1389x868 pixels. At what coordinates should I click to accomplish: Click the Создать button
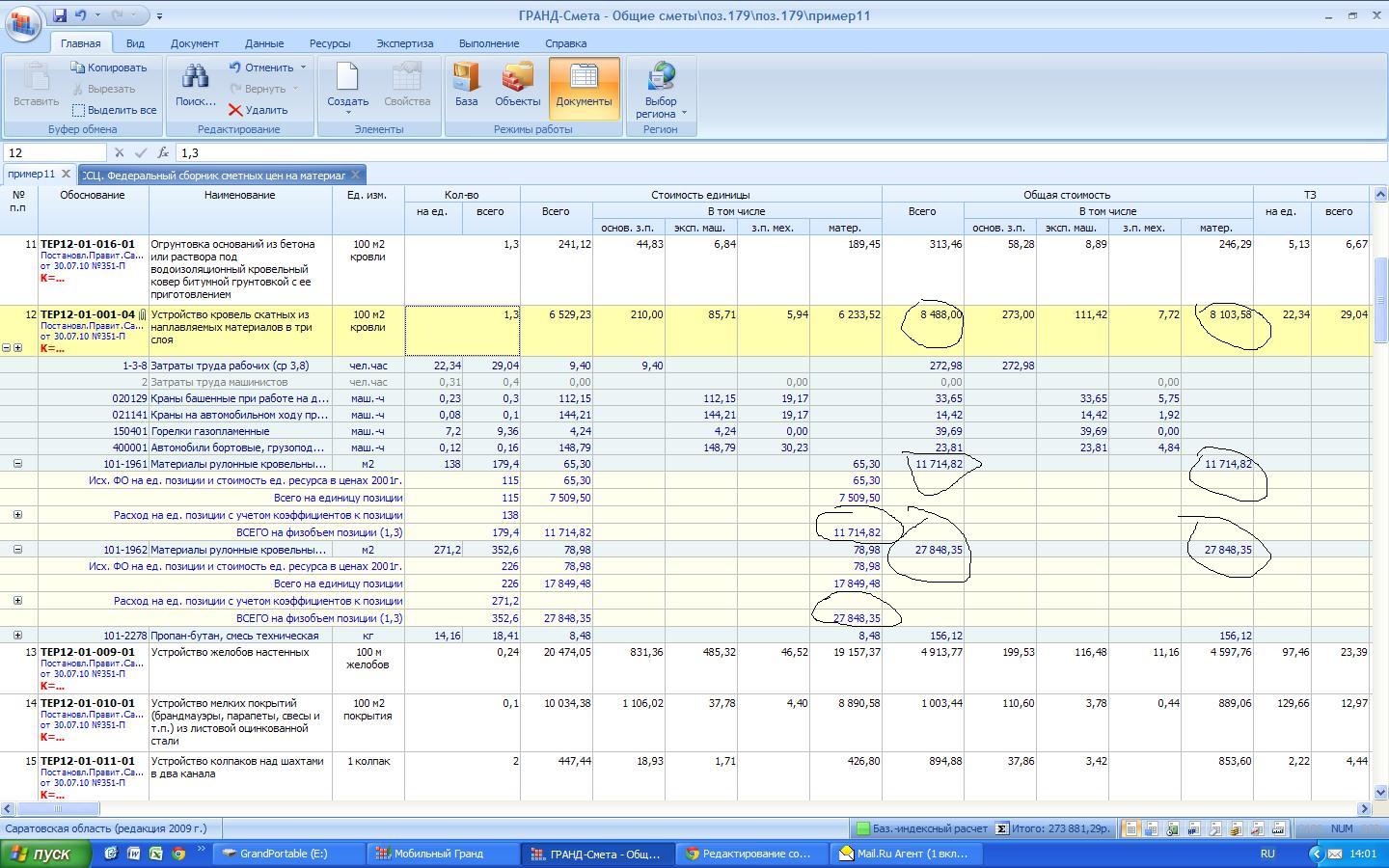347,87
